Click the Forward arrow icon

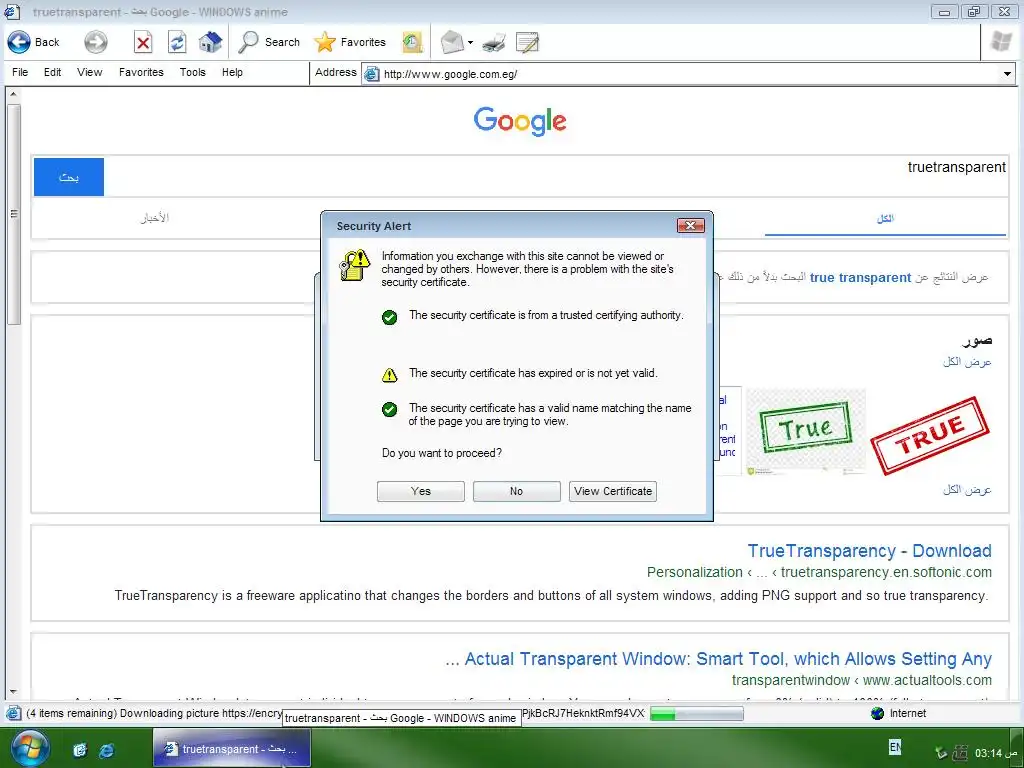(x=95, y=42)
